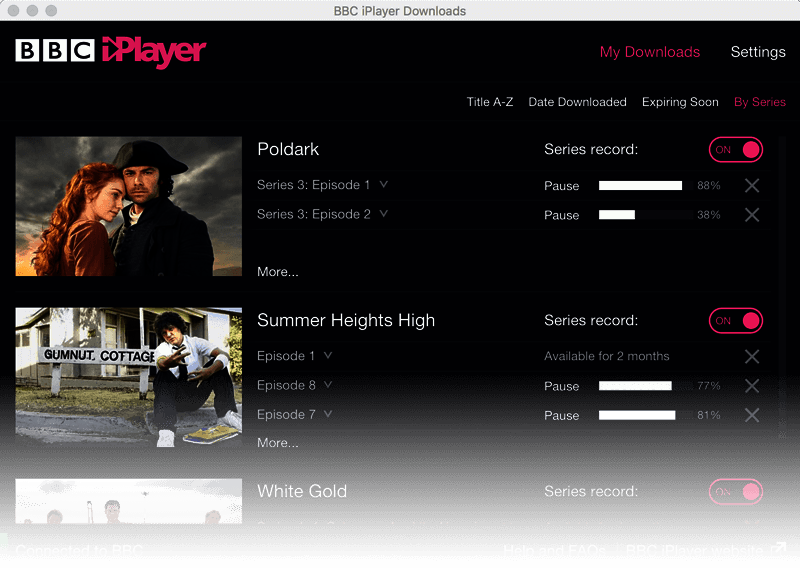Image resolution: width=800 pixels, height=568 pixels.
Task: Click the BBC iPlayer logo
Action: [x=111, y=52]
